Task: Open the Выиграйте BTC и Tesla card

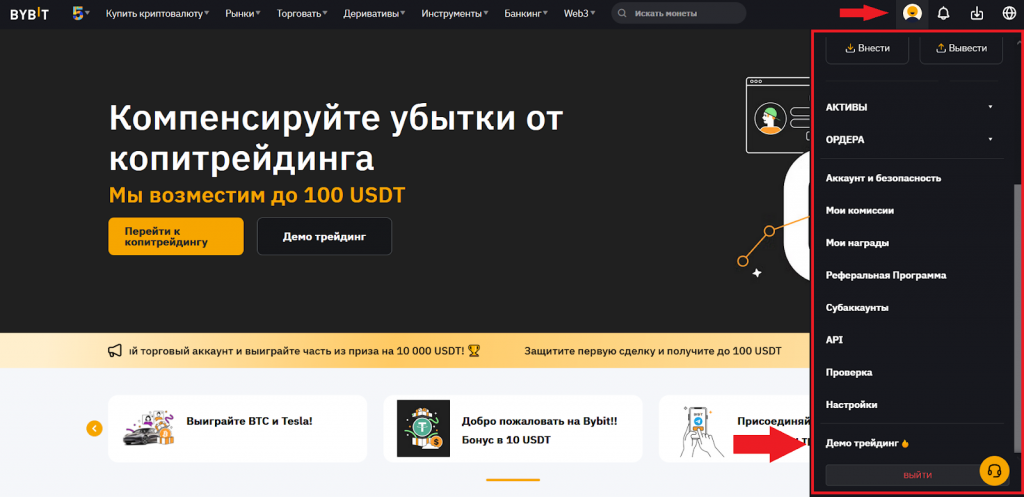Action: coord(237,428)
